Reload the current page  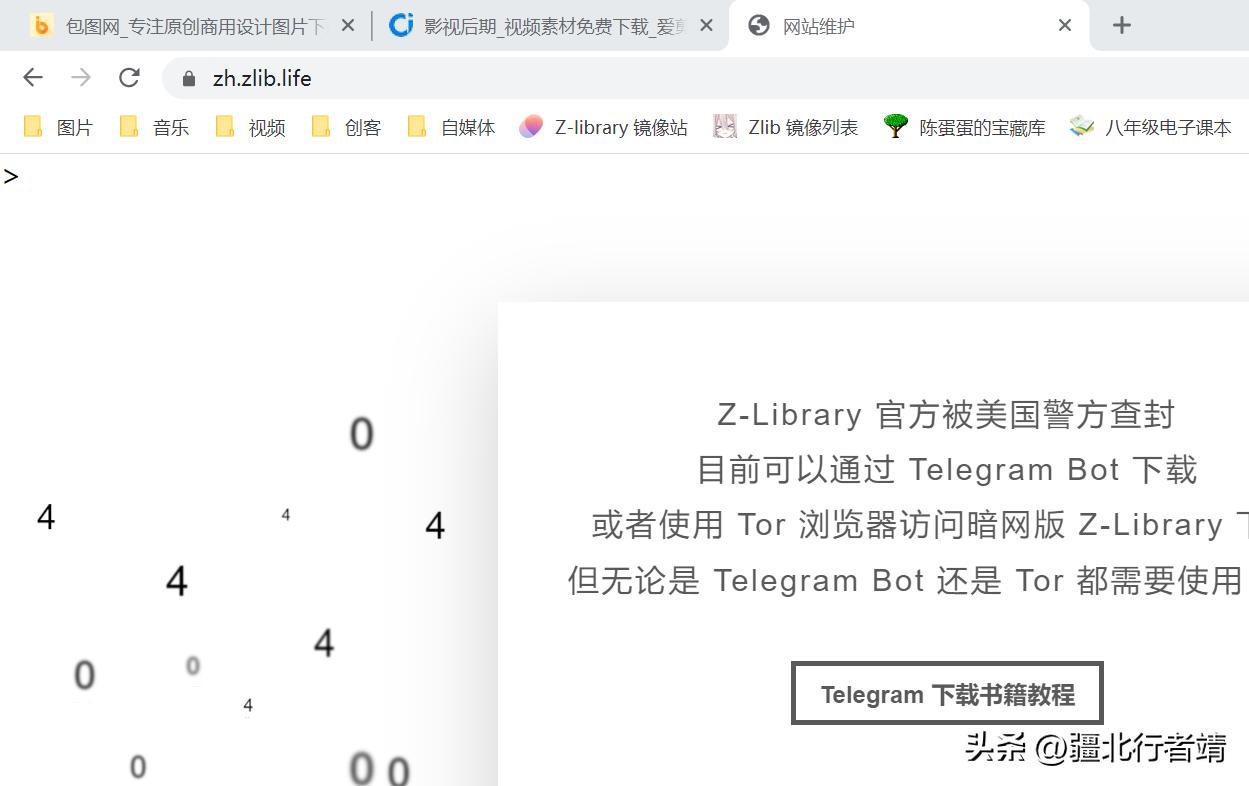(129, 77)
